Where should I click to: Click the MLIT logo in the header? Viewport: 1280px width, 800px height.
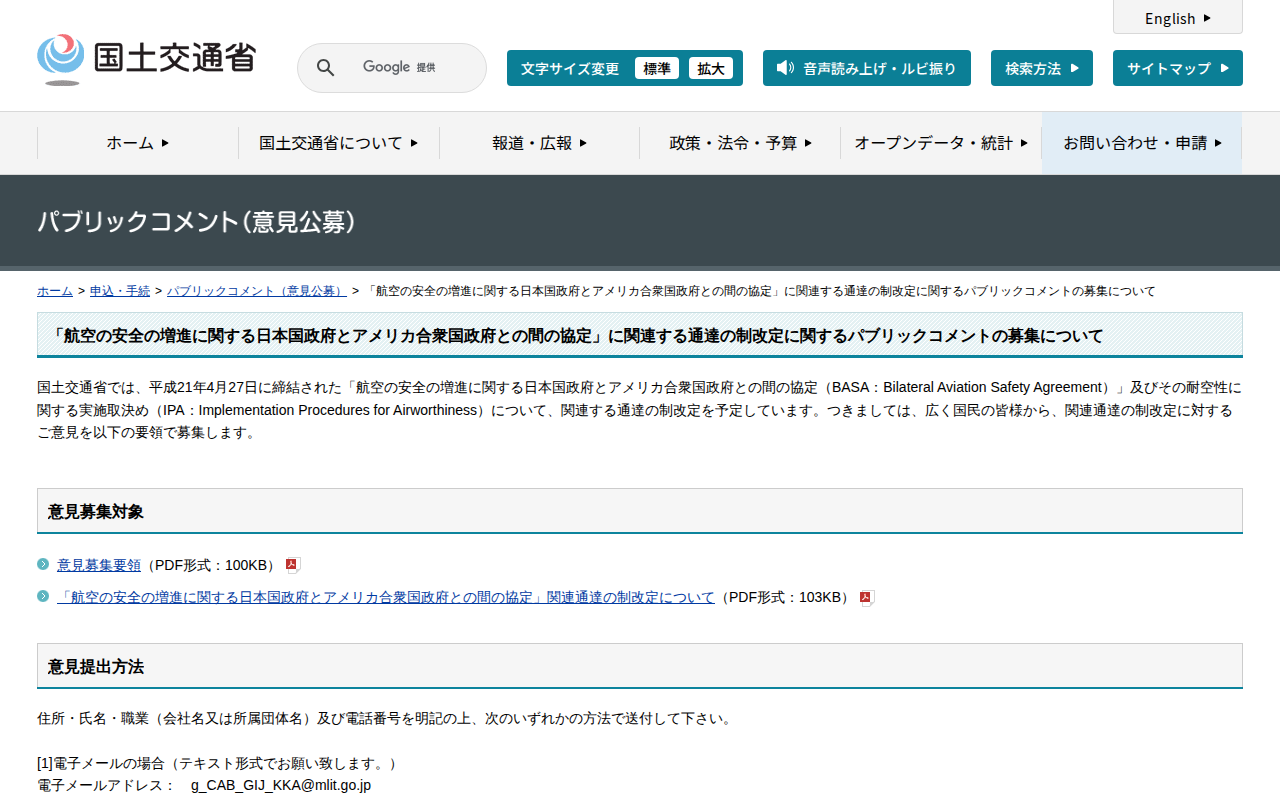(146, 59)
